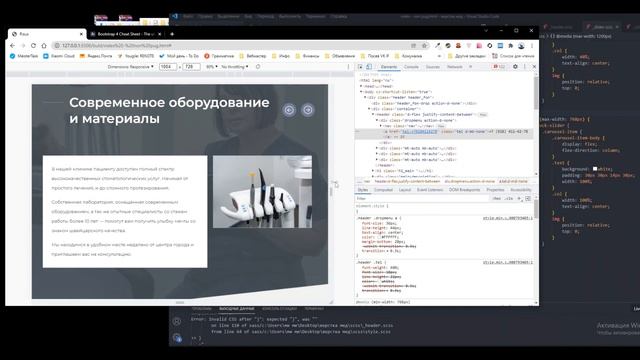This screenshot has width=640, height=360.
Task: Switch to Bootstrap 4 Cheat Sheet tab
Action: coord(125,34)
